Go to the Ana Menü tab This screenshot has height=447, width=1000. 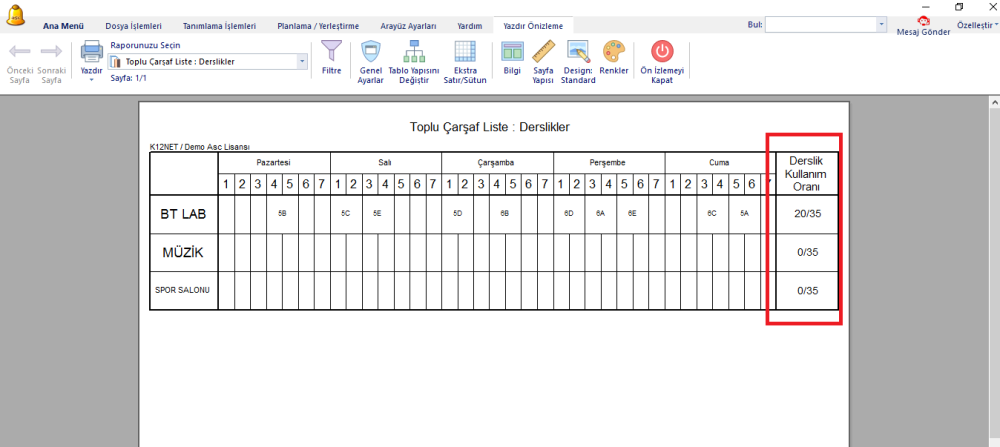click(x=63, y=26)
